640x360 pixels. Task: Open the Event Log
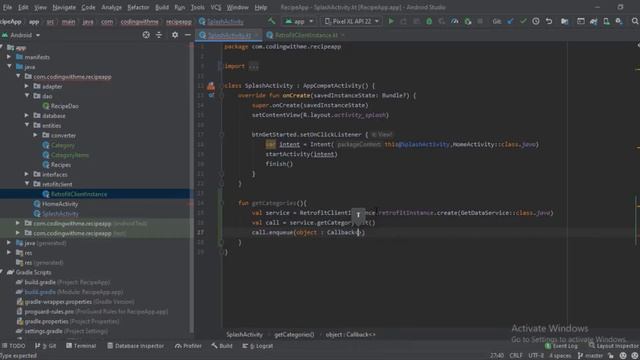pyautogui.click(x=561, y=346)
